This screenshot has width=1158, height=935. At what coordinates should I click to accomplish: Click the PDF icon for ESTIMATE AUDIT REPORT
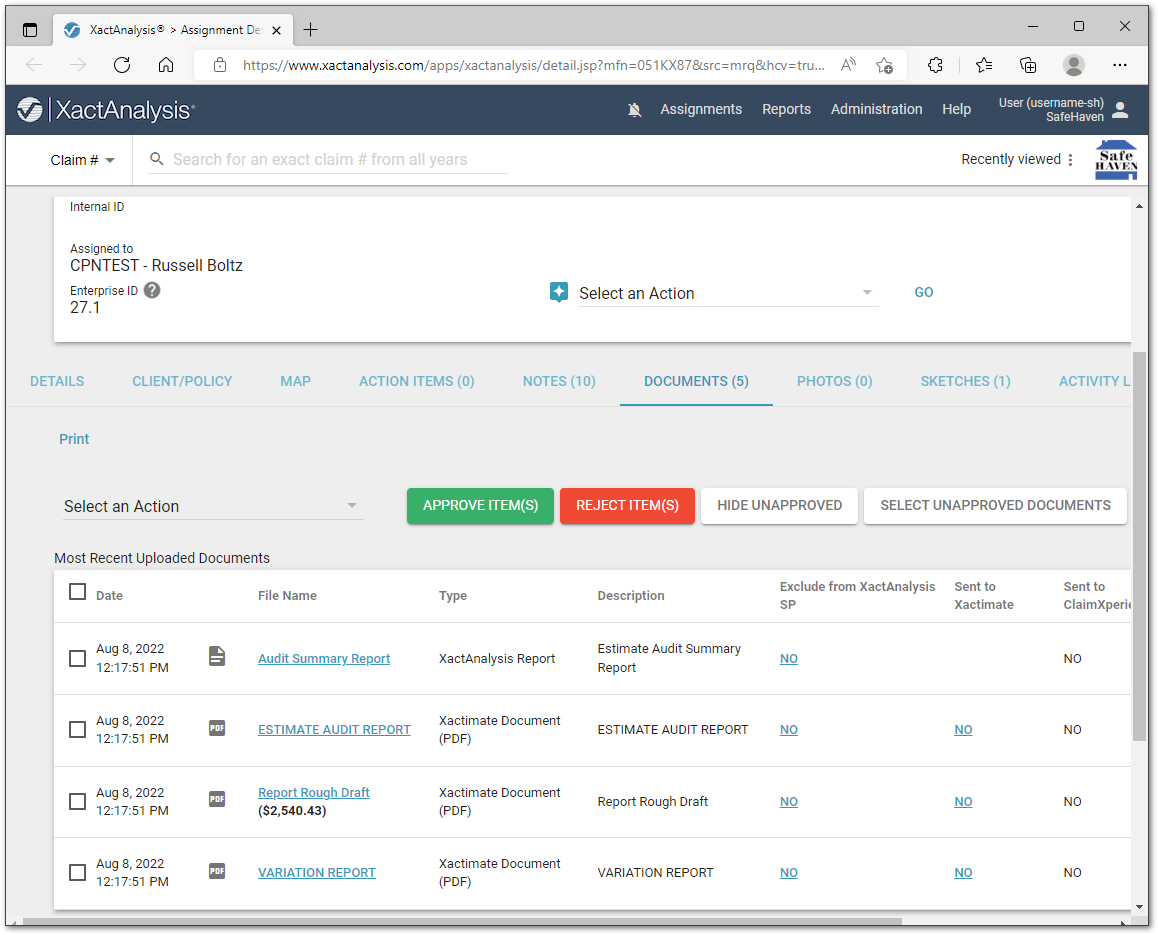pos(217,728)
